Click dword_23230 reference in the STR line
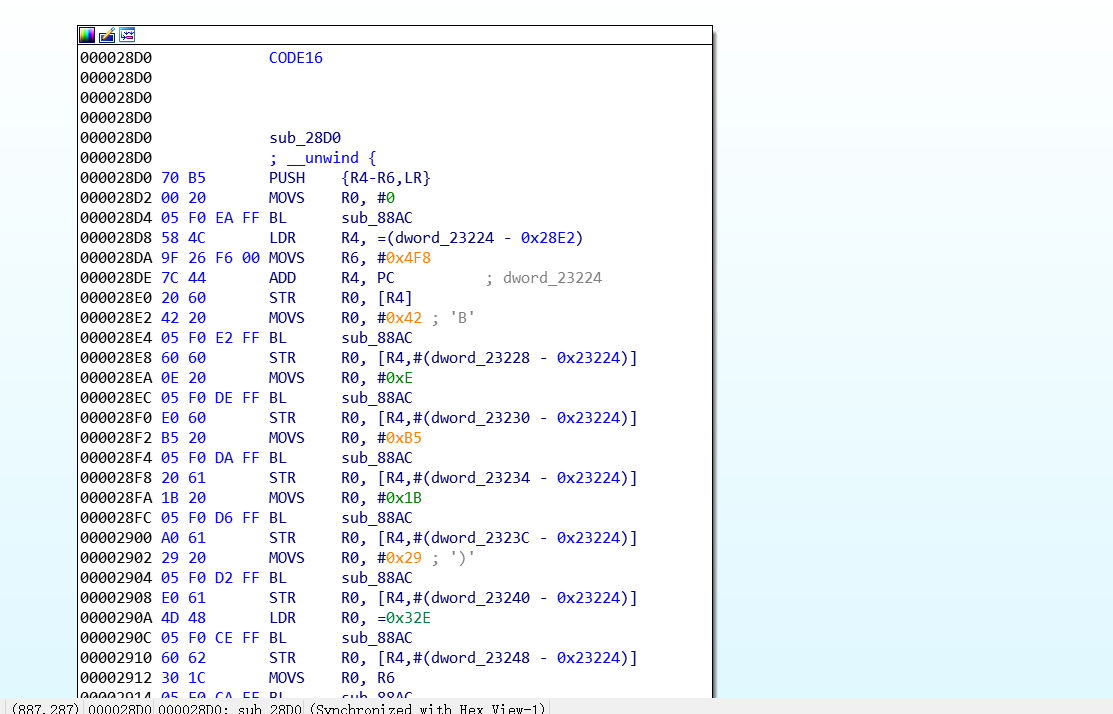This screenshot has height=714, width=1113. [x=481, y=418]
